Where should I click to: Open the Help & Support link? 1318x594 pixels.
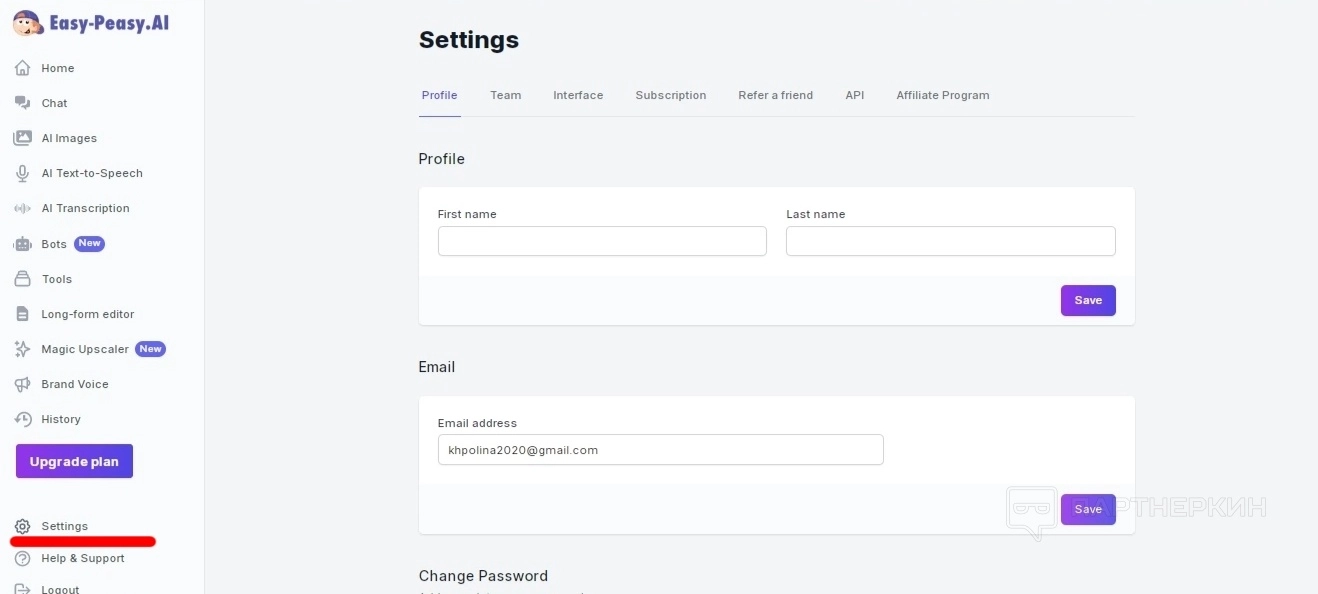point(82,558)
